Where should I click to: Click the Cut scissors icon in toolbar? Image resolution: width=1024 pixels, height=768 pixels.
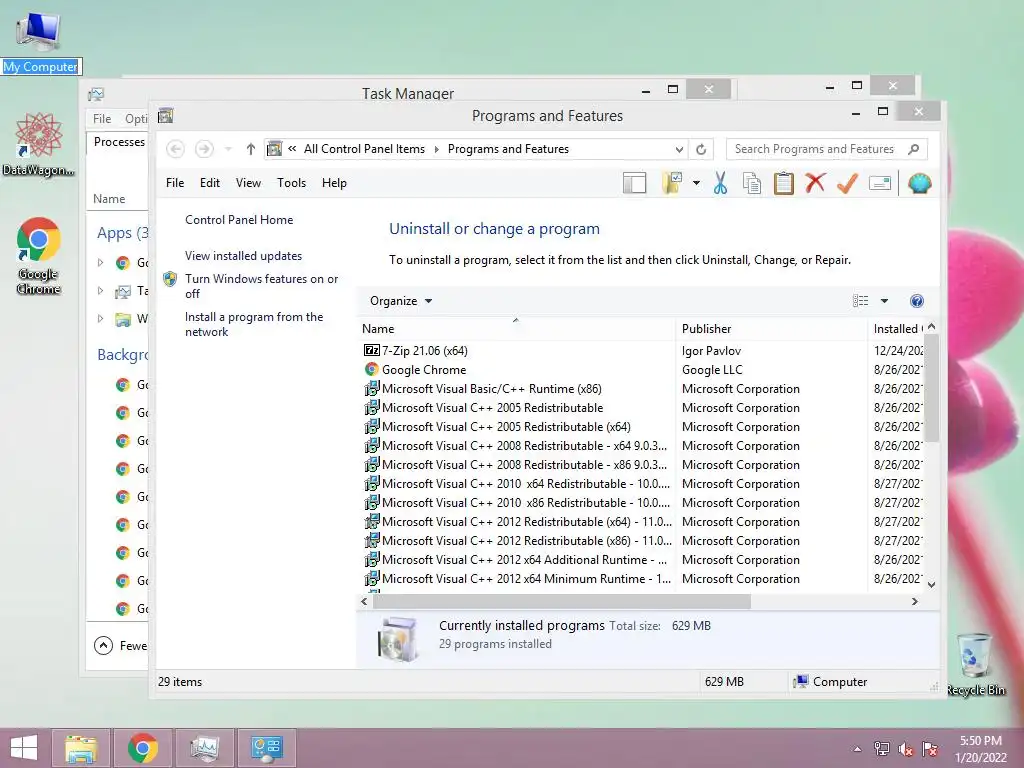pos(720,184)
